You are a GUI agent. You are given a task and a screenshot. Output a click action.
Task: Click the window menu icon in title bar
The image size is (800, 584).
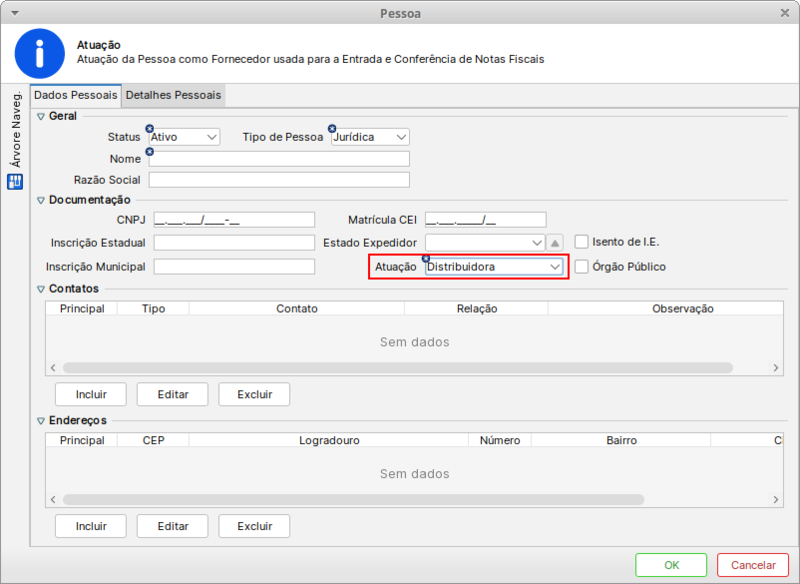12,13
